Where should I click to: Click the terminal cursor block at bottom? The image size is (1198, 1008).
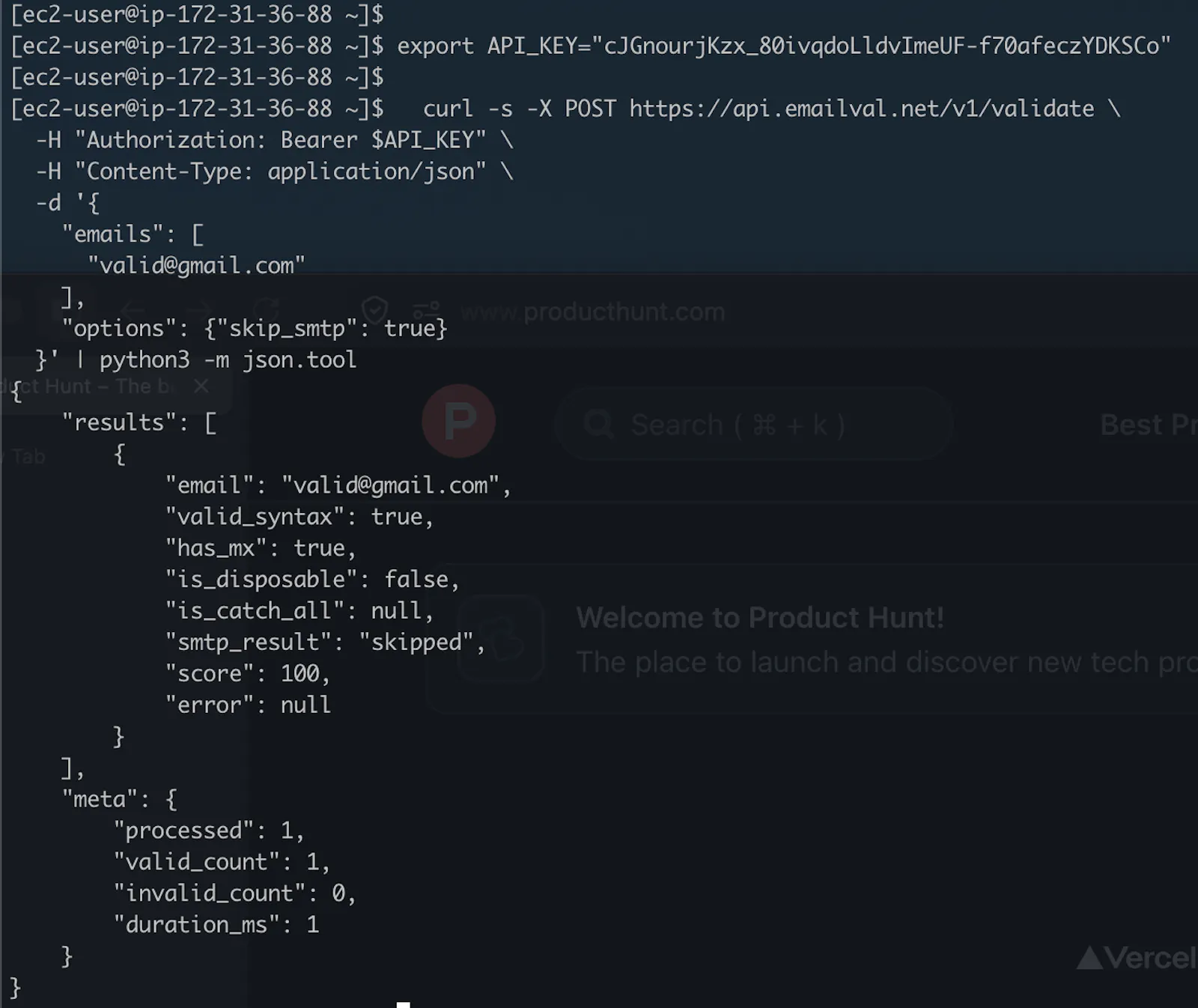[x=404, y=1004]
